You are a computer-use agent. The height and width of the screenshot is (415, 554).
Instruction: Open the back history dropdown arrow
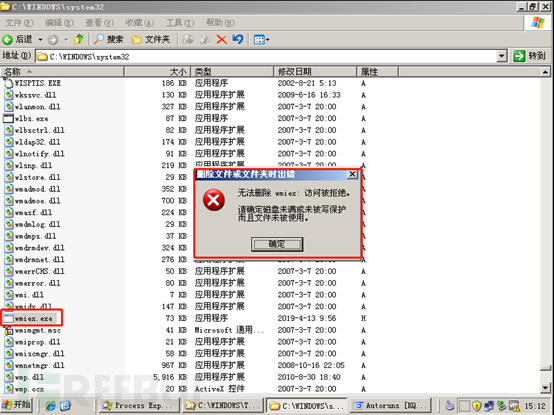pos(40,40)
